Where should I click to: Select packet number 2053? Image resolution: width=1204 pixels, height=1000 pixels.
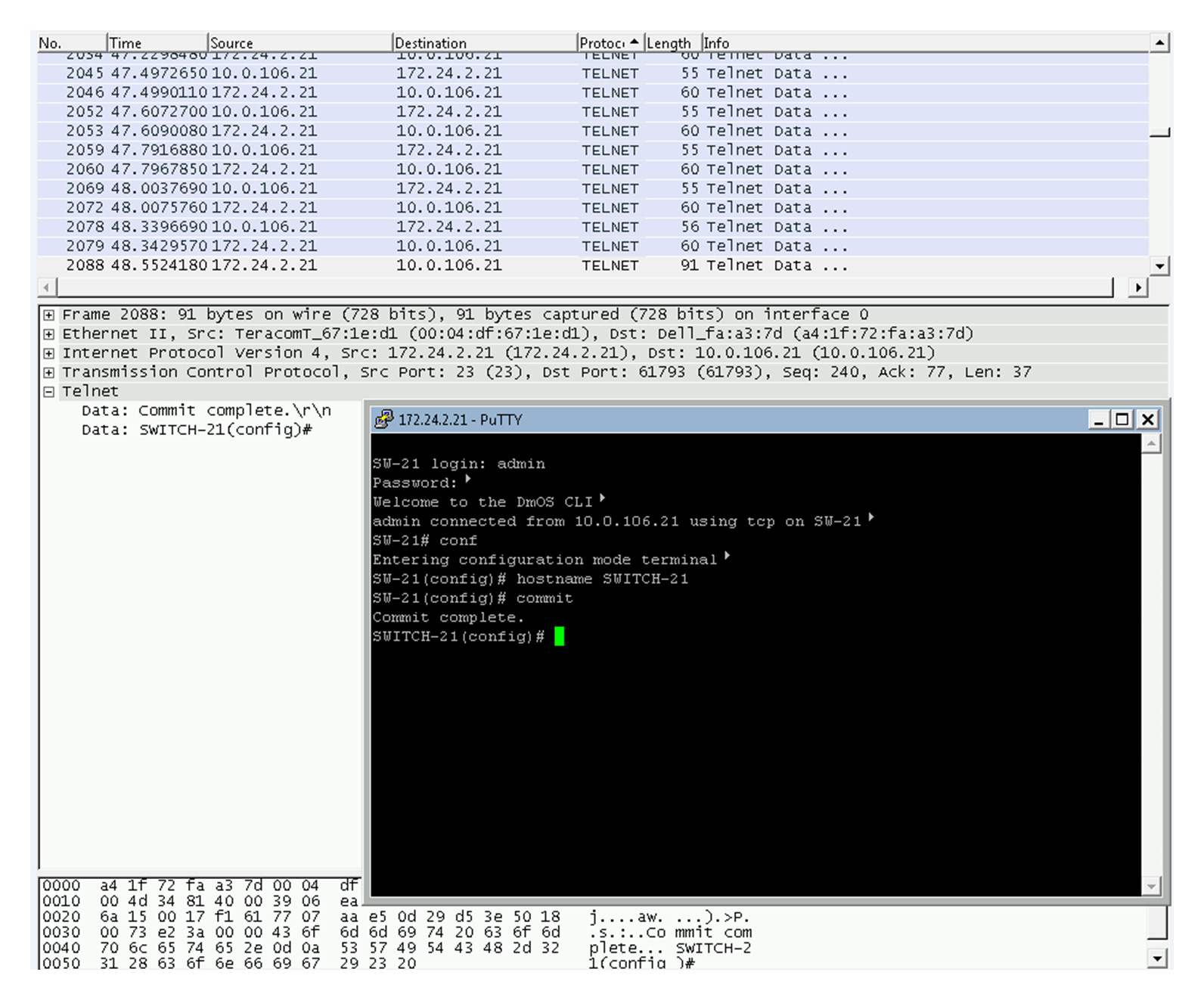592,131
